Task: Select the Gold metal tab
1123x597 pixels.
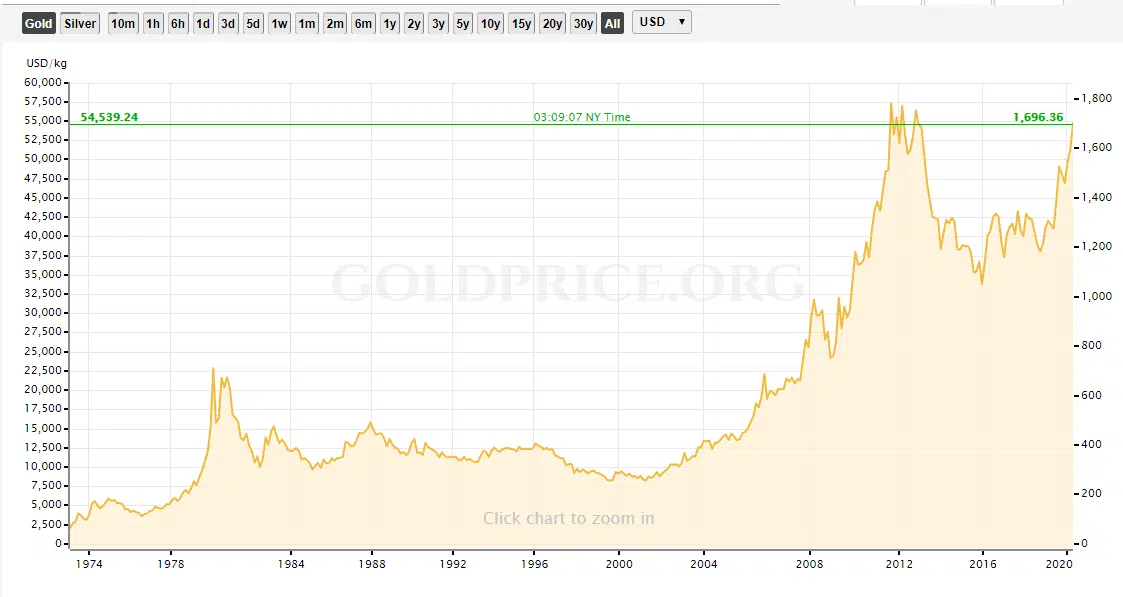Action: coord(39,23)
